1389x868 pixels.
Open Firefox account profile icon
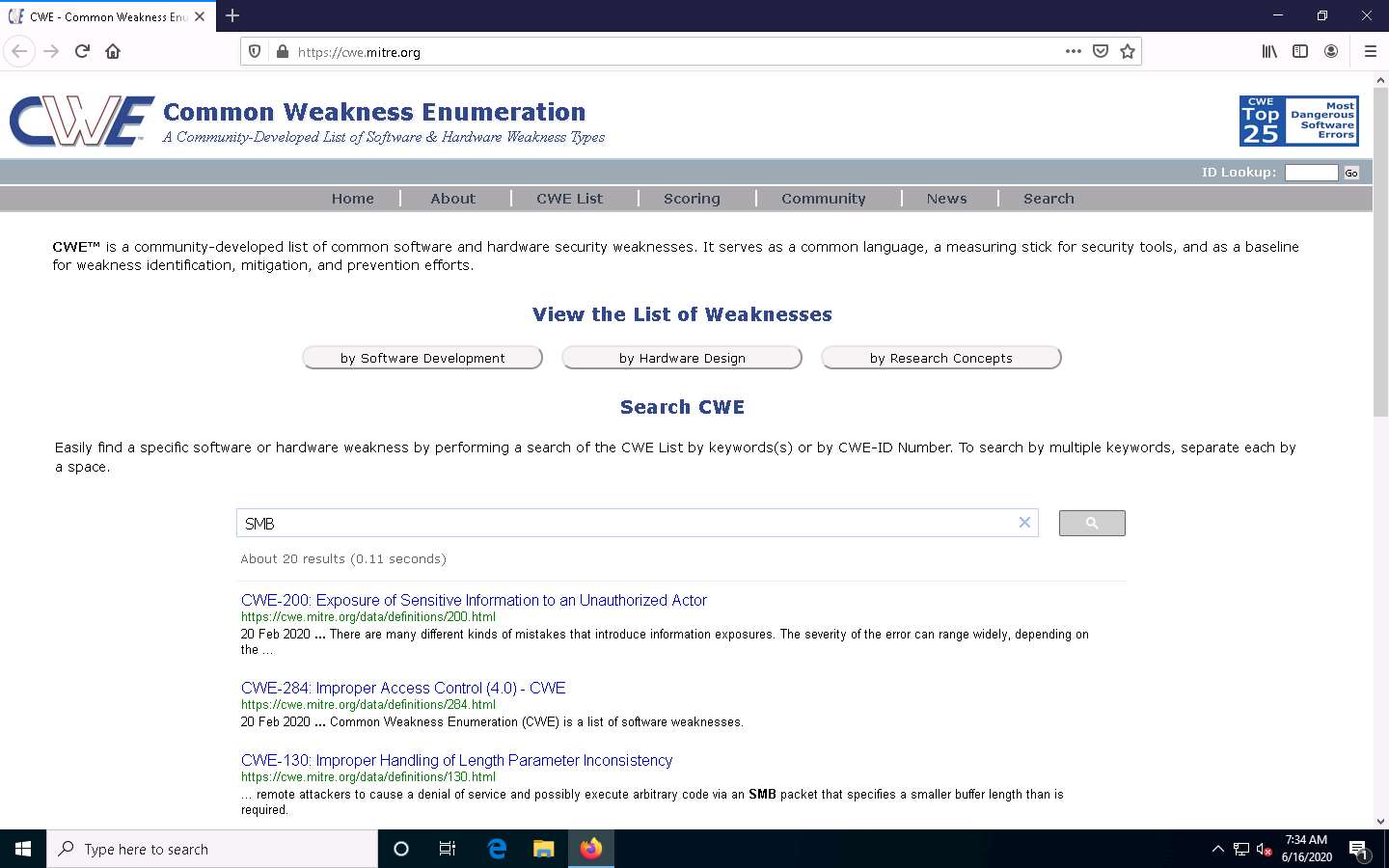coord(1331,51)
